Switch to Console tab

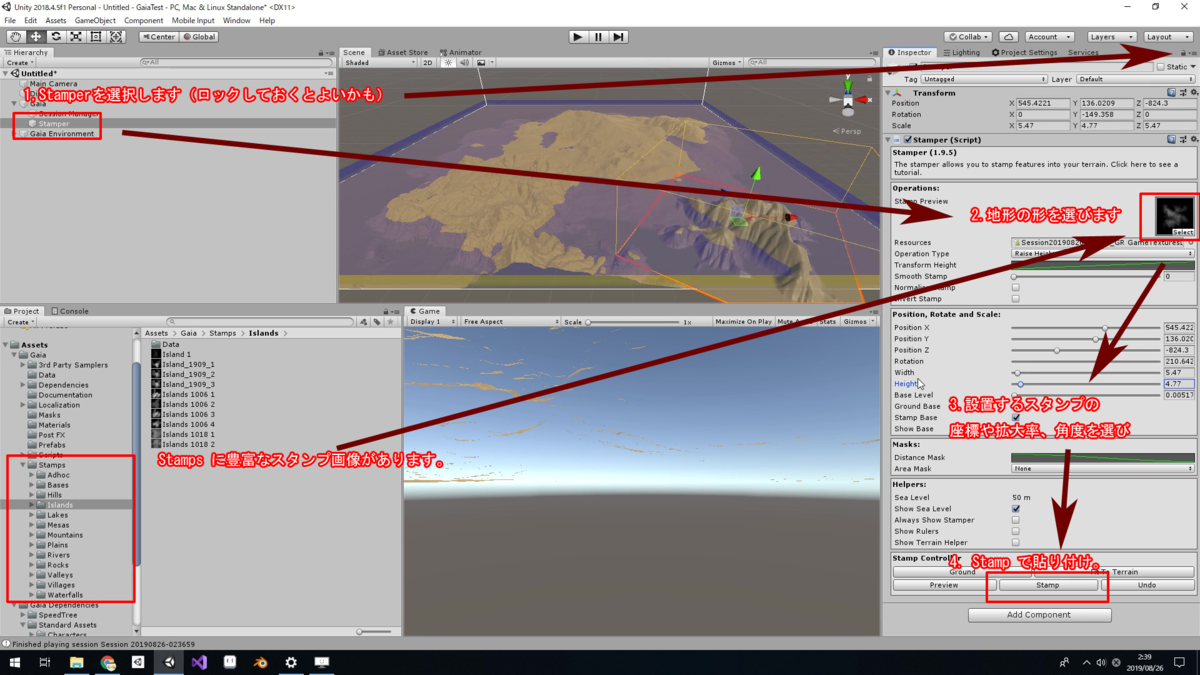tap(71, 311)
